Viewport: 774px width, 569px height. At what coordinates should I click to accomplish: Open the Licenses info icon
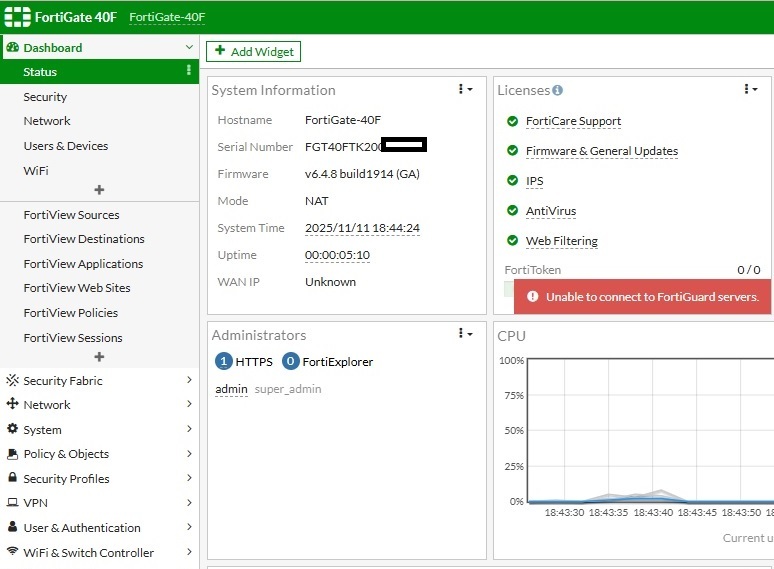pos(558,90)
